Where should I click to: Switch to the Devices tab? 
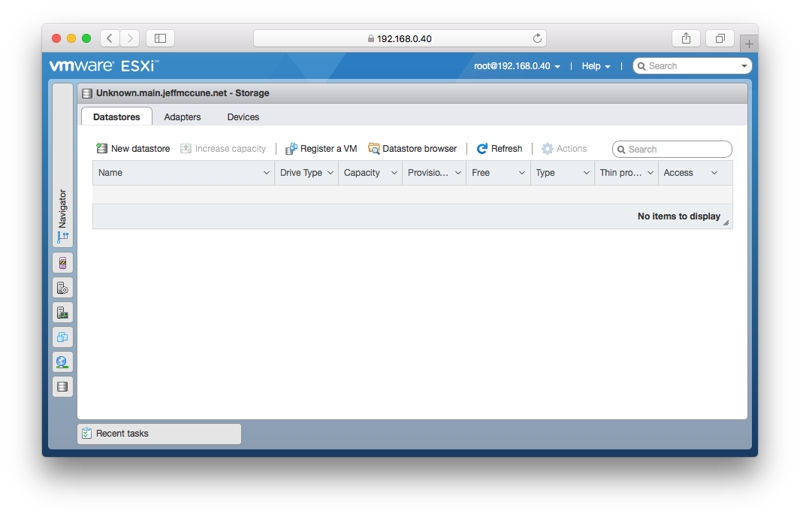pyautogui.click(x=243, y=117)
